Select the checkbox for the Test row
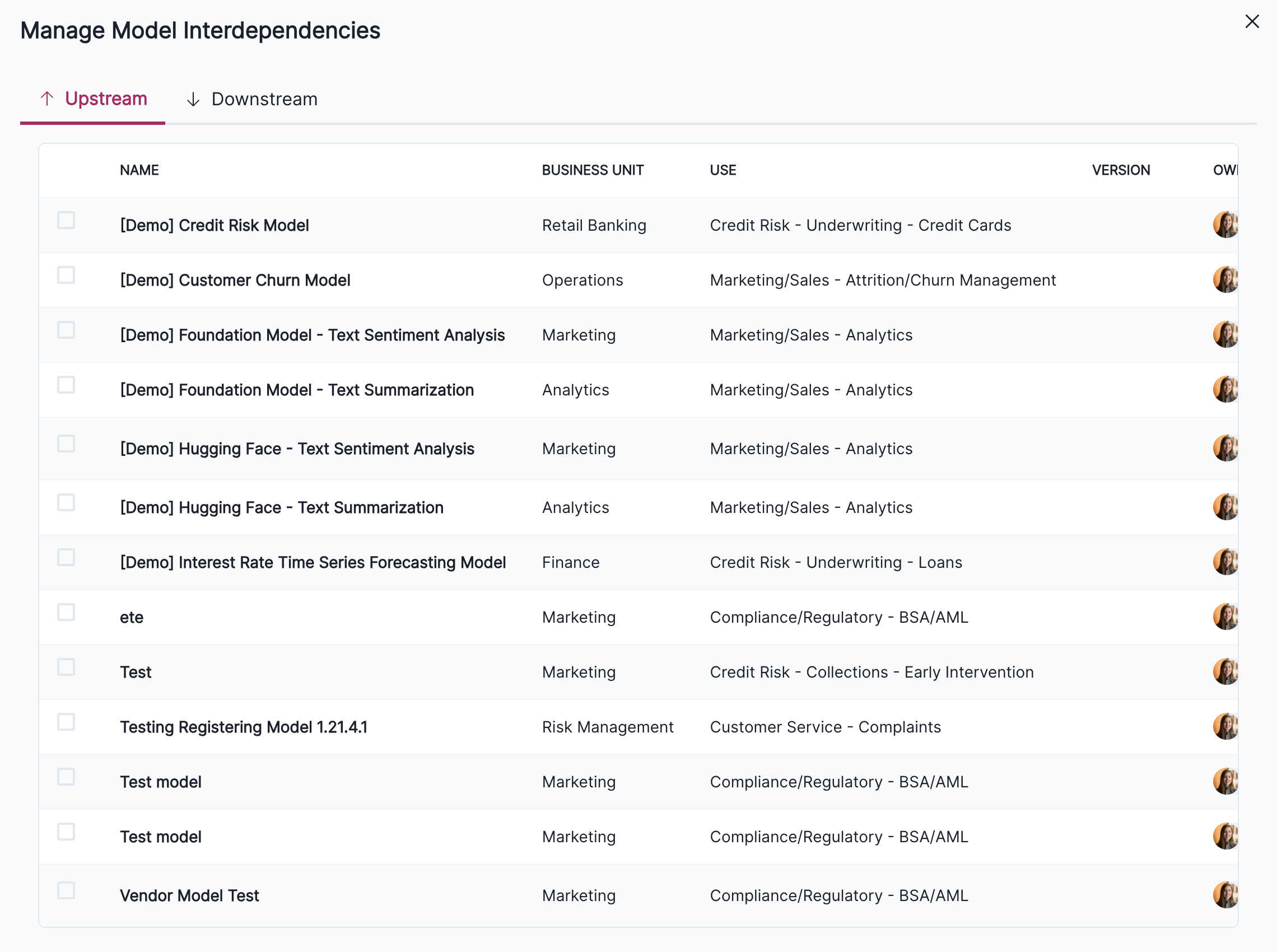 pos(66,667)
